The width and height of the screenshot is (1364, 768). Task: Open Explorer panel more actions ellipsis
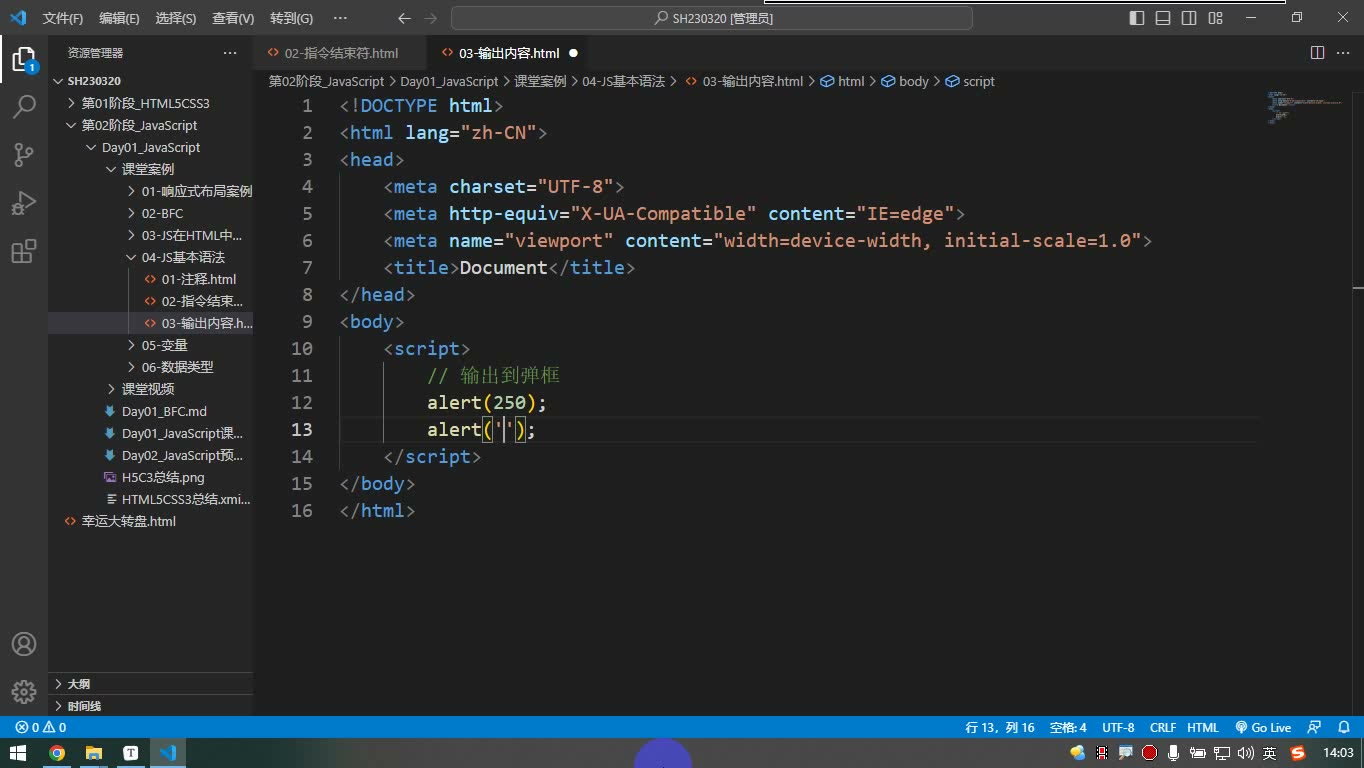[230, 53]
